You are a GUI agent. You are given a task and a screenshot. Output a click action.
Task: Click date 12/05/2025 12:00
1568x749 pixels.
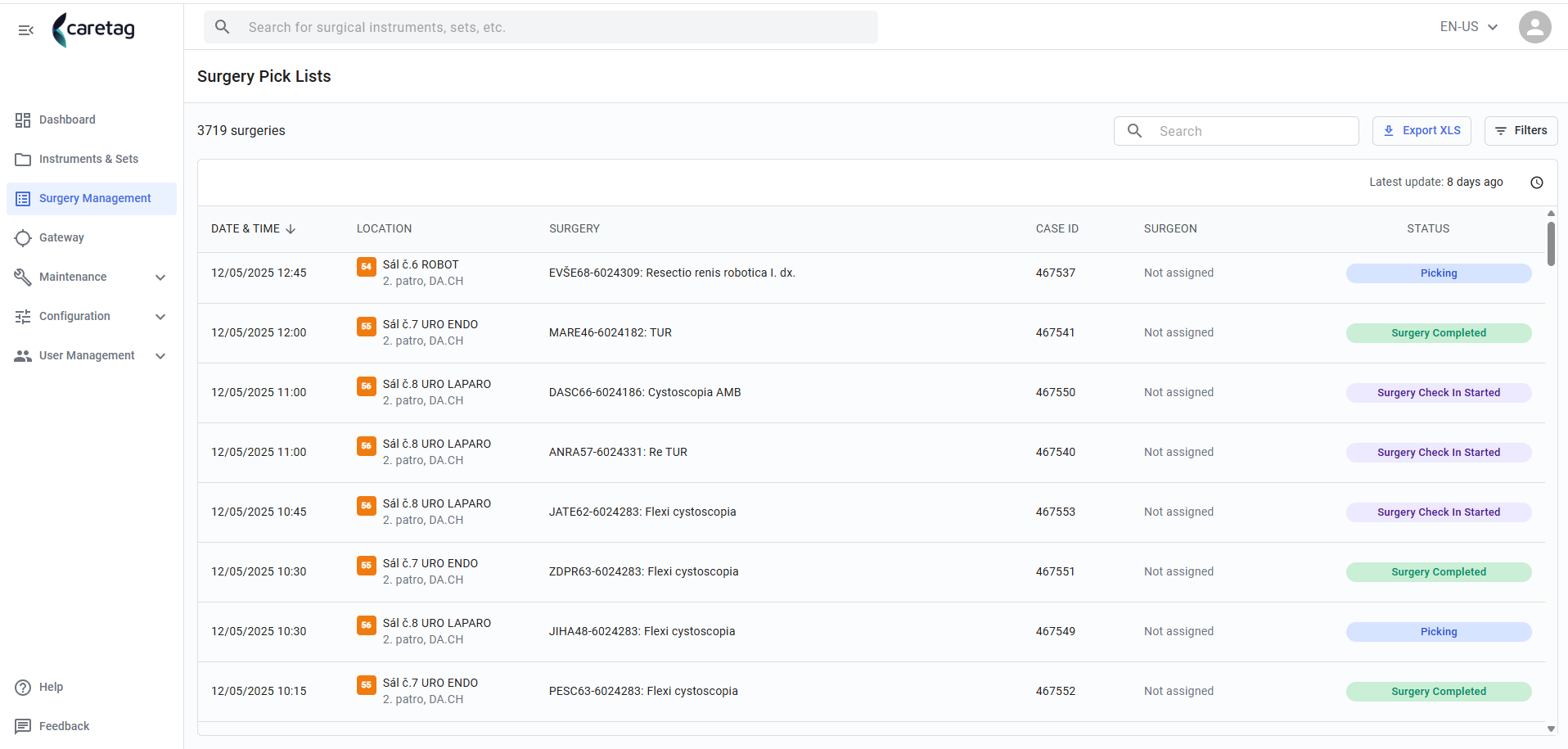pyautogui.click(x=259, y=333)
